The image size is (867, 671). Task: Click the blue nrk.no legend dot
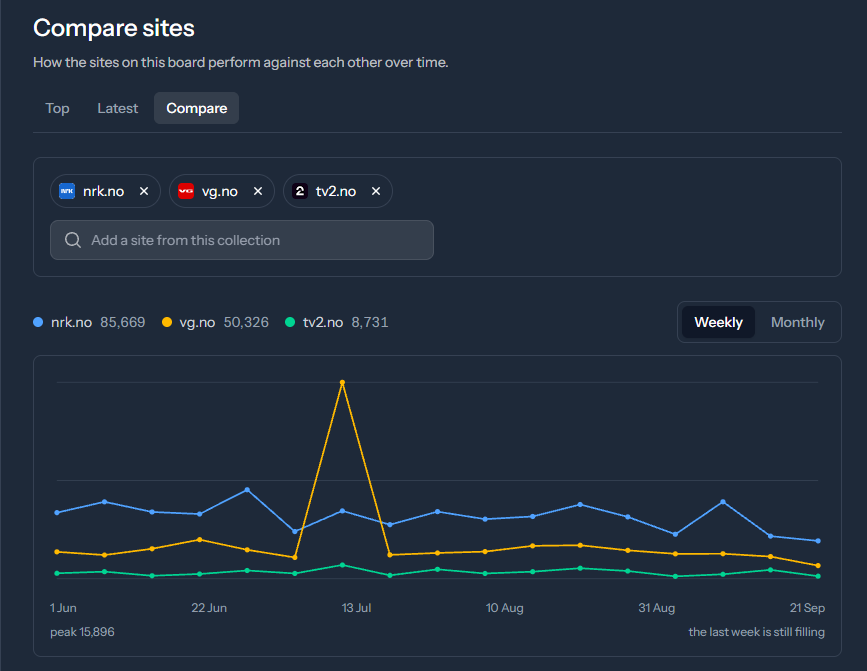(38, 322)
